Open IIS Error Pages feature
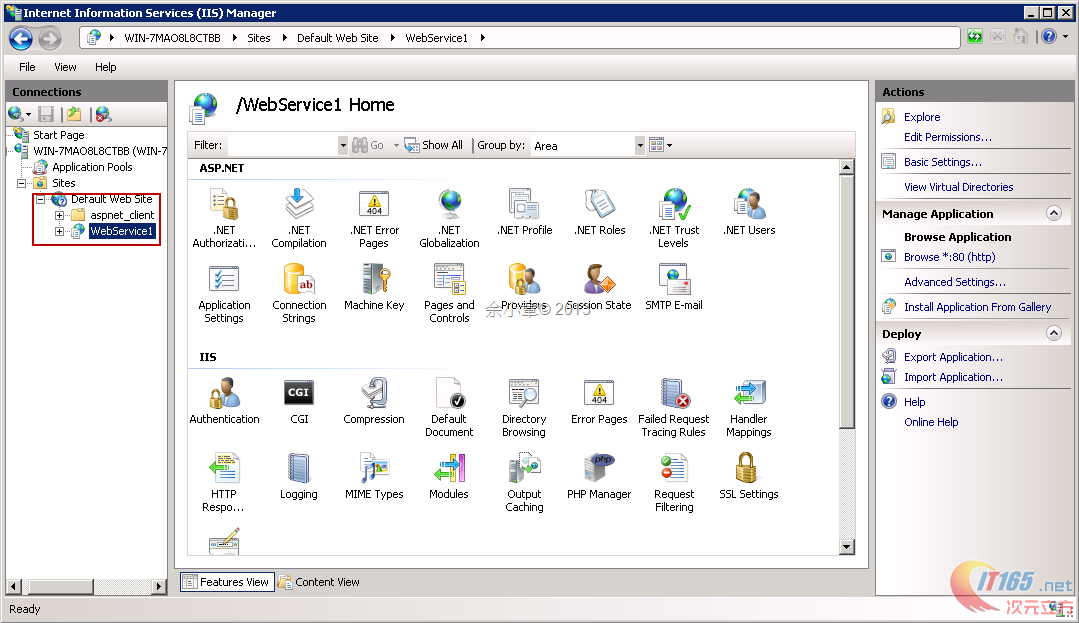The width and height of the screenshot is (1079, 623). click(x=599, y=401)
